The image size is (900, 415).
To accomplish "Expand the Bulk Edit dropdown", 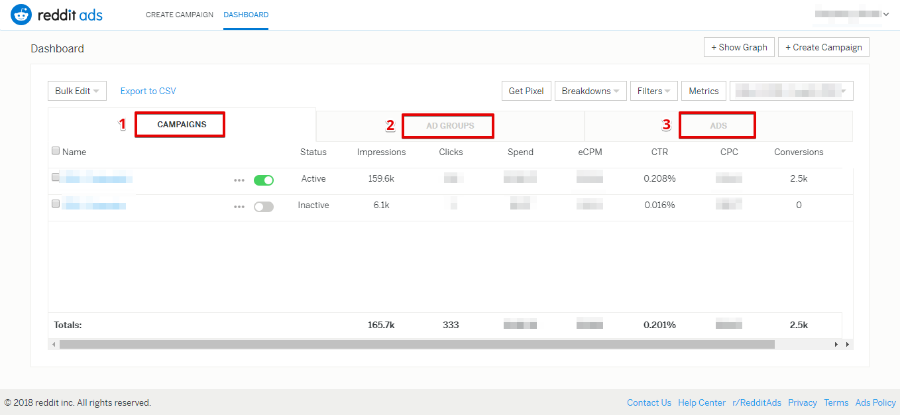I will pyautogui.click(x=77, y=91).
